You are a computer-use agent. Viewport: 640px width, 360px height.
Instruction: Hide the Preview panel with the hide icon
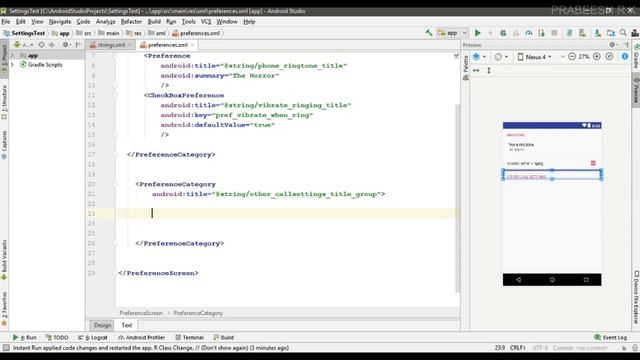click(626, 44)
